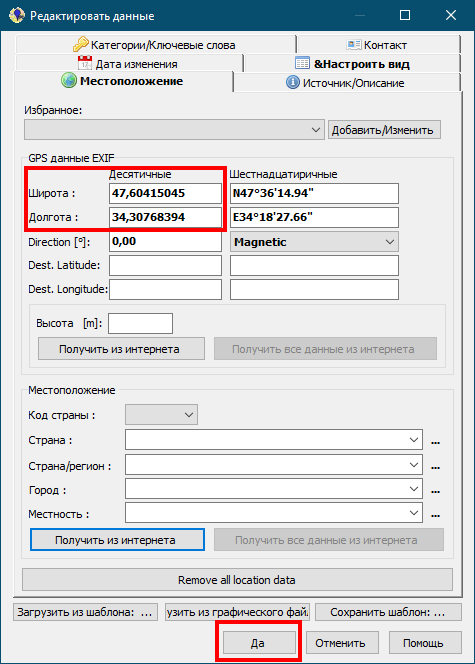Screen dimensions: 475x664
Task: Open the Код страны dropdown
Action: click(x=161, y=415)
